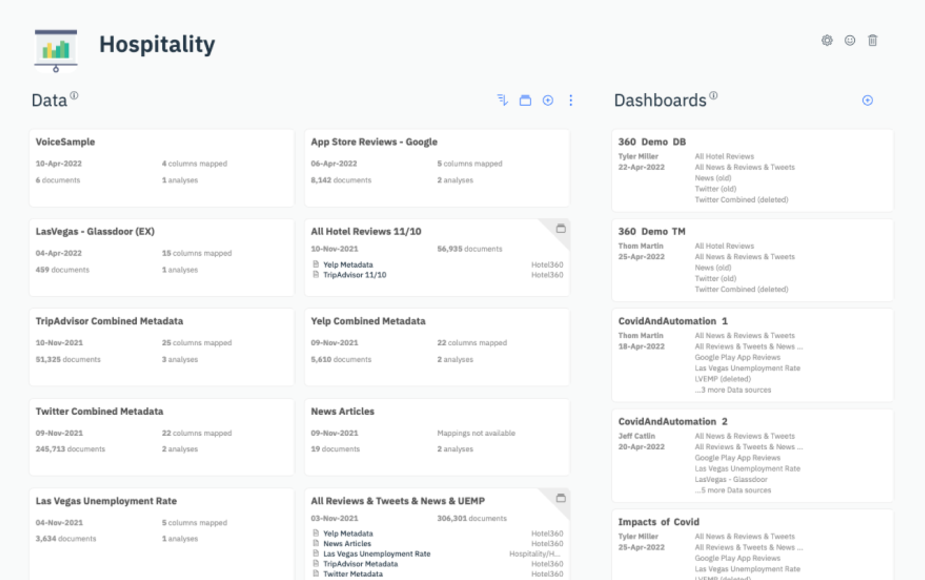
Task: Click '306,301 documents' on All Reviews card
Action: pos(472,519)
